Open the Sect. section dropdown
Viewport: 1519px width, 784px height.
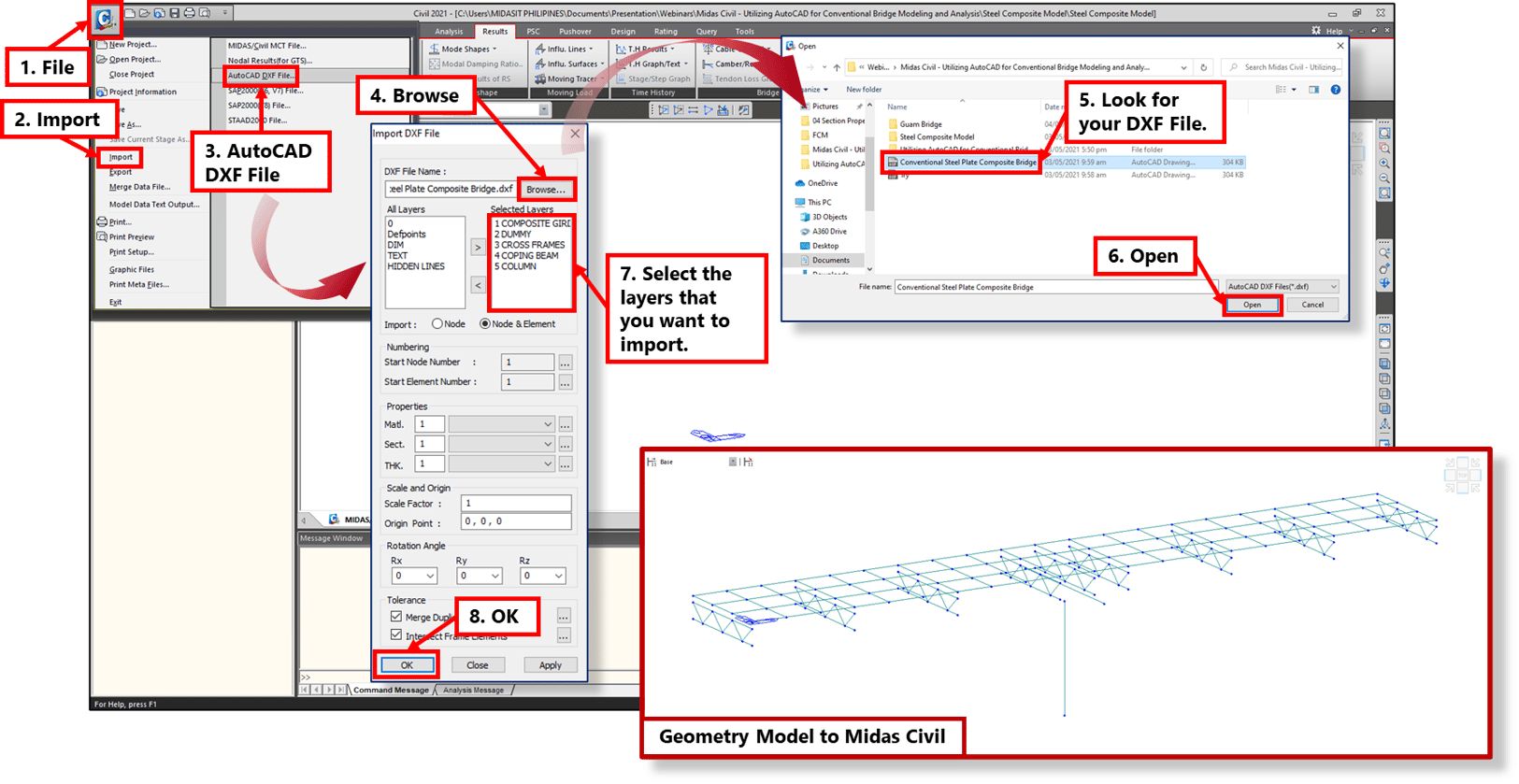[502, 444]
